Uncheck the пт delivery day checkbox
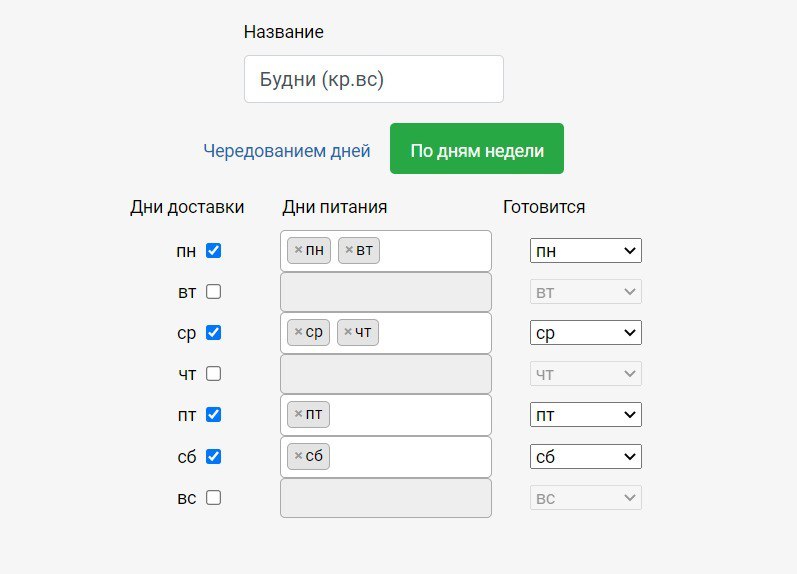Screen dimensions: 797x574 coord(213,415)
